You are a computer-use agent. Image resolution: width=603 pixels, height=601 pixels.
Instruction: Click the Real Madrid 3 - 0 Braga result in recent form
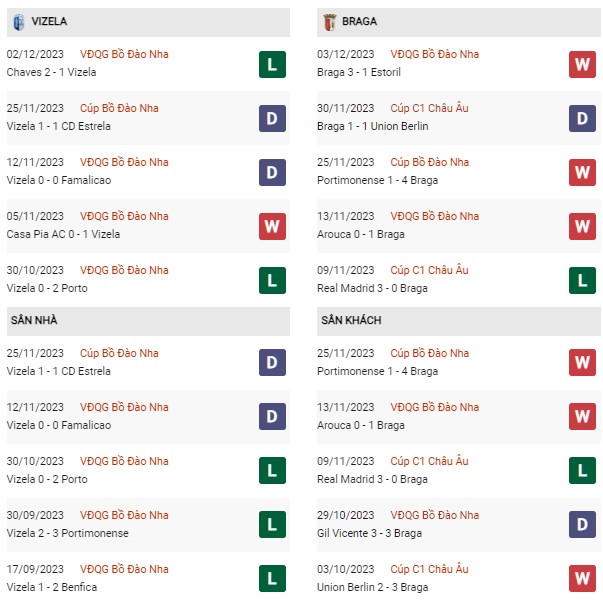click(x=372, y=288)
